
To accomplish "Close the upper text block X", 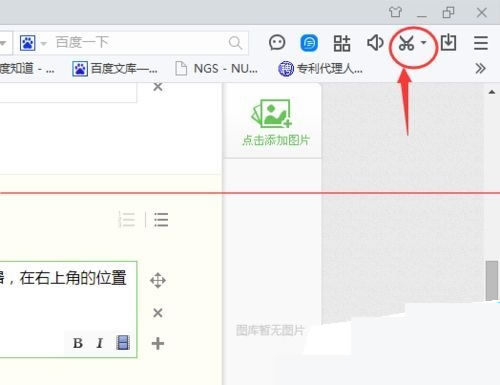I will [x=158, y=87].
